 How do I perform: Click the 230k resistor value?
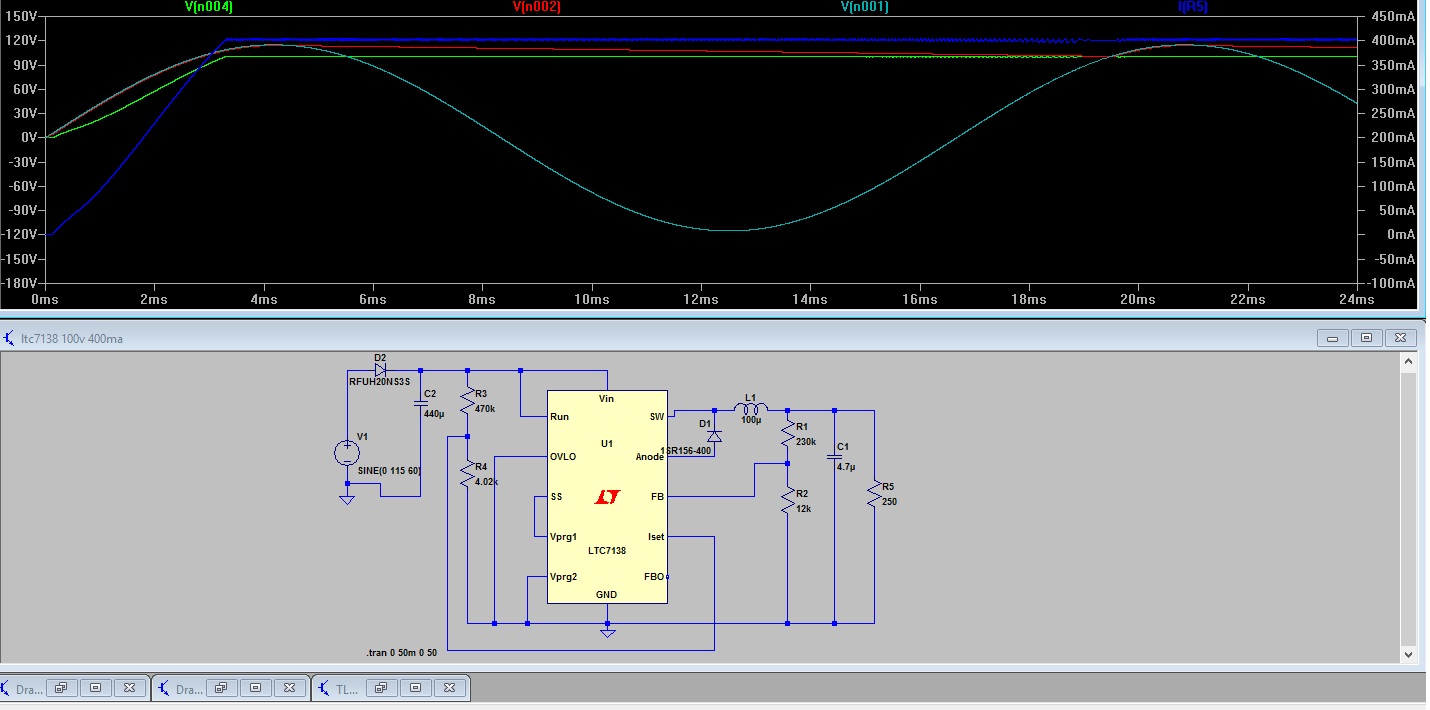click(x=806, y=441)
